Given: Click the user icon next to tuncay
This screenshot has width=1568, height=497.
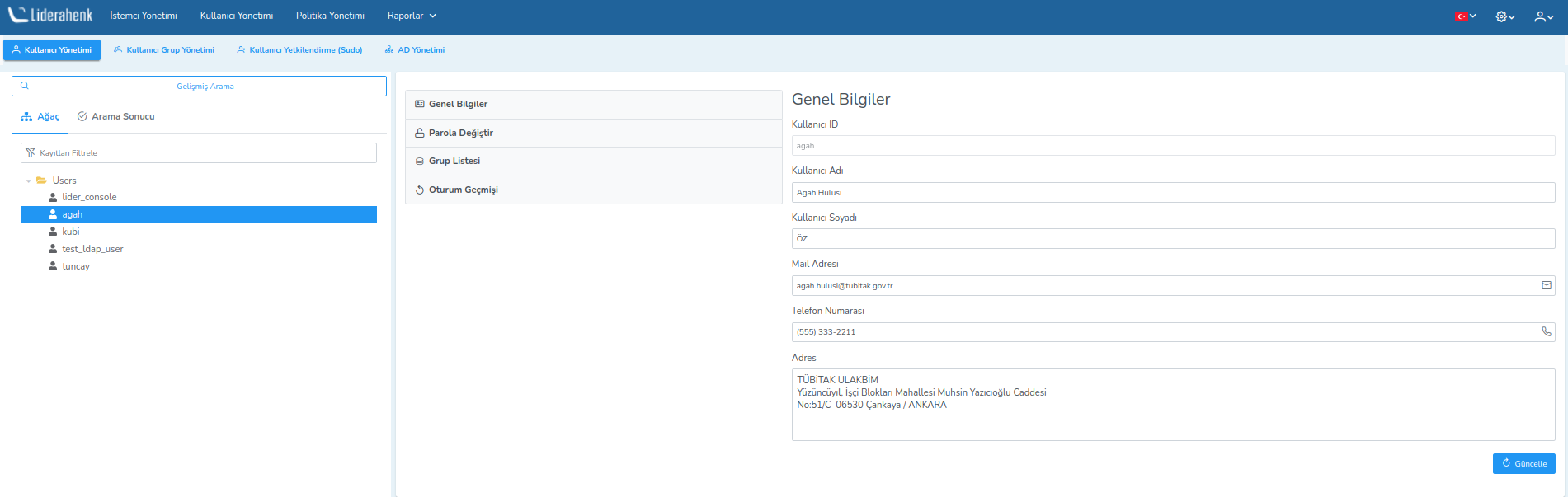Looking at the screenshot, I should pyautogui.click(x=53, y=266).
